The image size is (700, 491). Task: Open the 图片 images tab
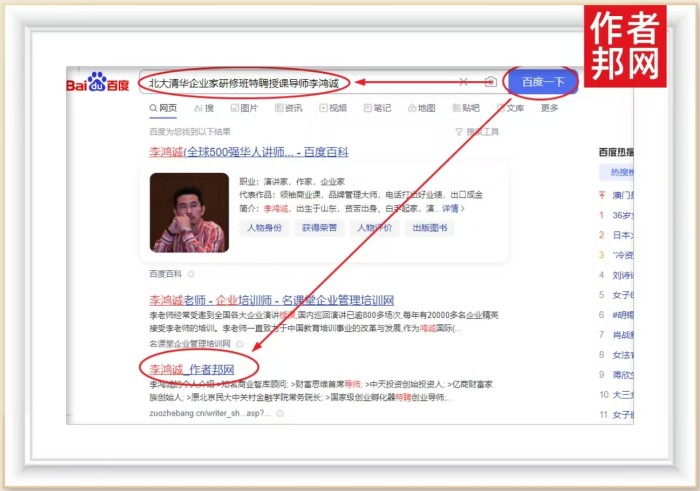[x=243, y=108]
